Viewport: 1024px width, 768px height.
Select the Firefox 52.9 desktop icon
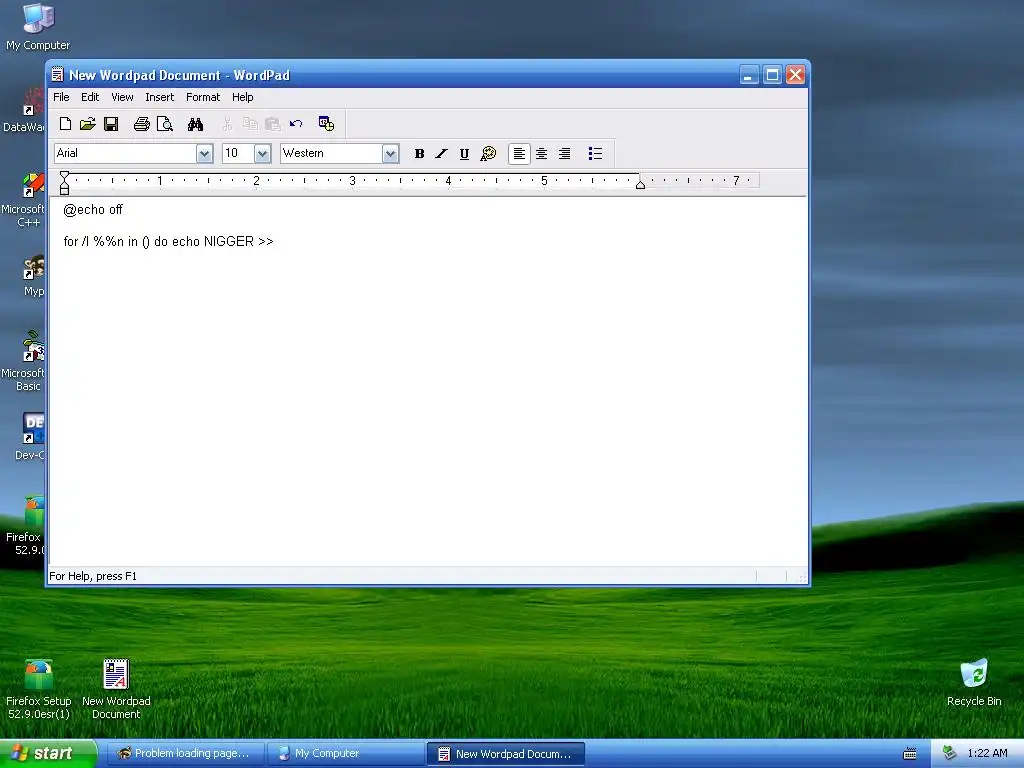pos(26,526)
